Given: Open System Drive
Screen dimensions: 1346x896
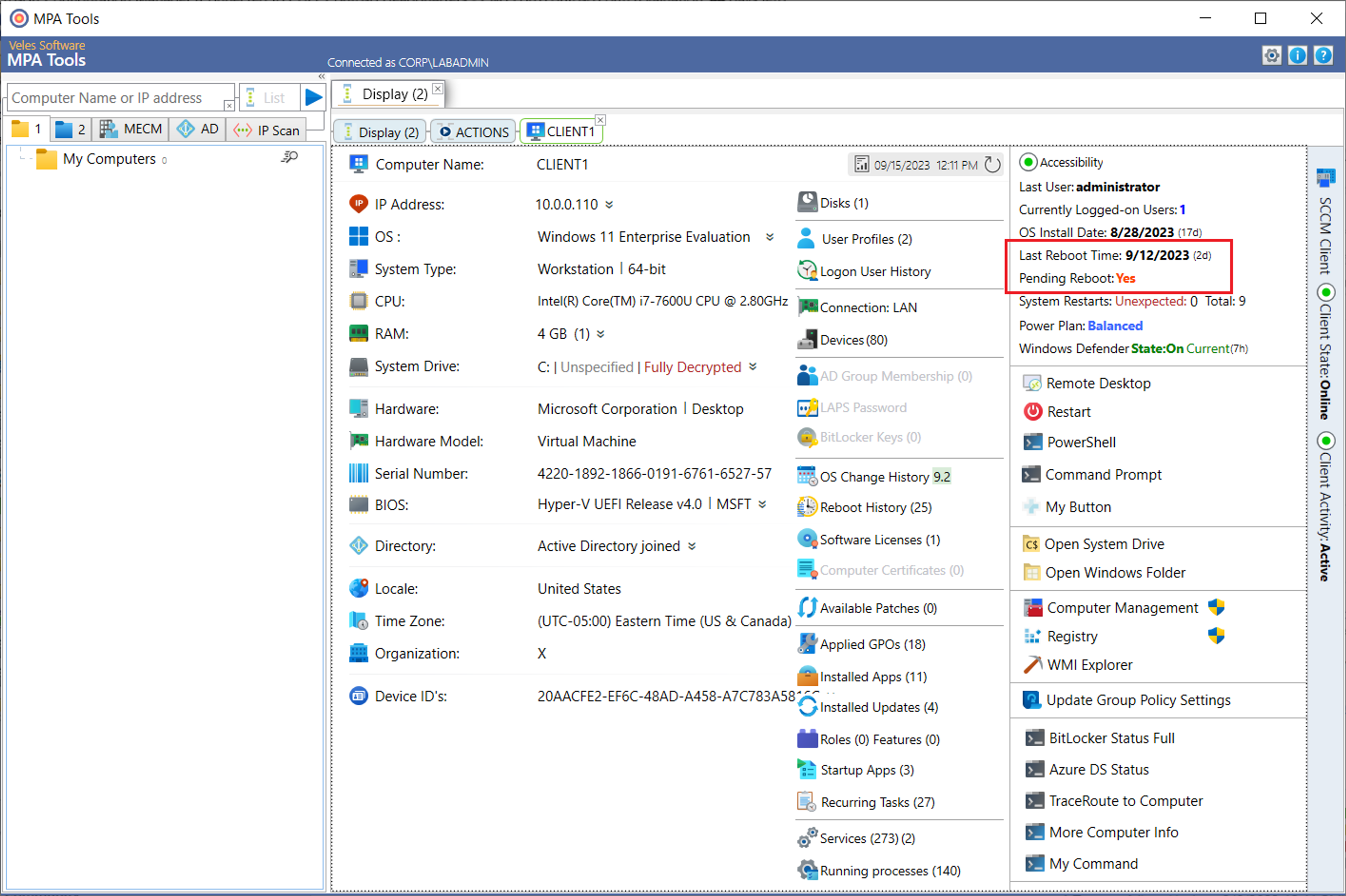Looking at the screenshot, I should coord(1093,544).
